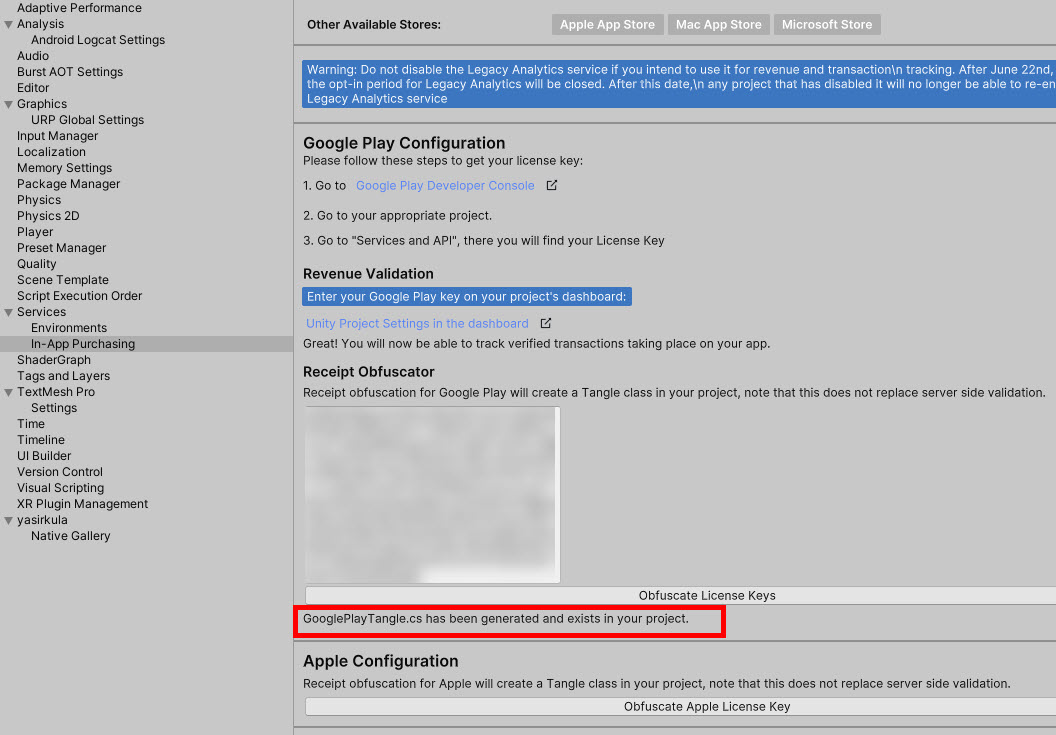Open Google Play Developer Console link

pos(445,185)
